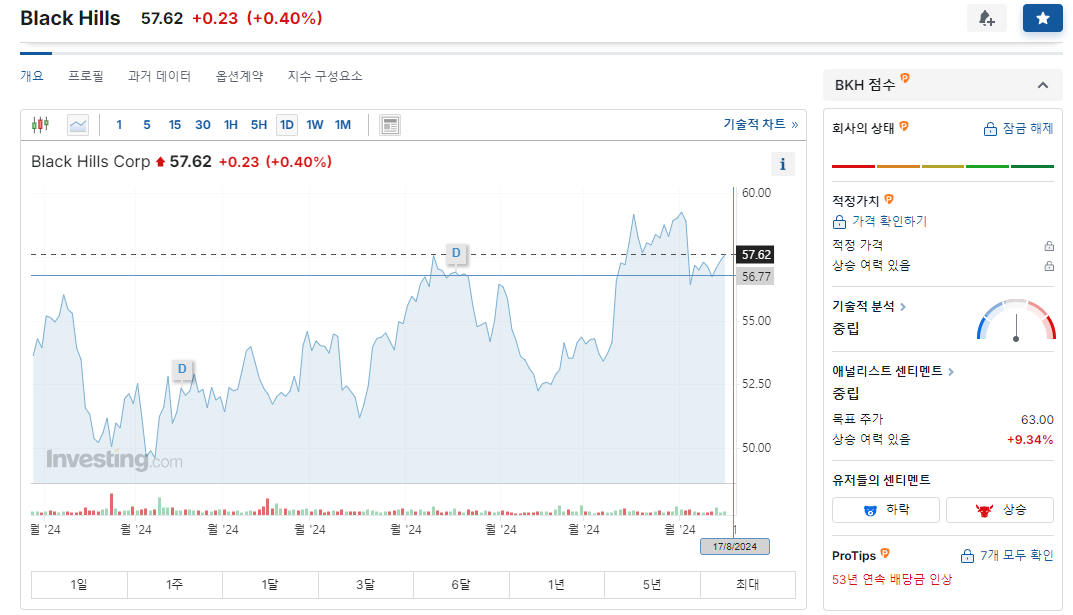Set chart range to 최대
This screenshot has height=615, width=1073.
747,584
